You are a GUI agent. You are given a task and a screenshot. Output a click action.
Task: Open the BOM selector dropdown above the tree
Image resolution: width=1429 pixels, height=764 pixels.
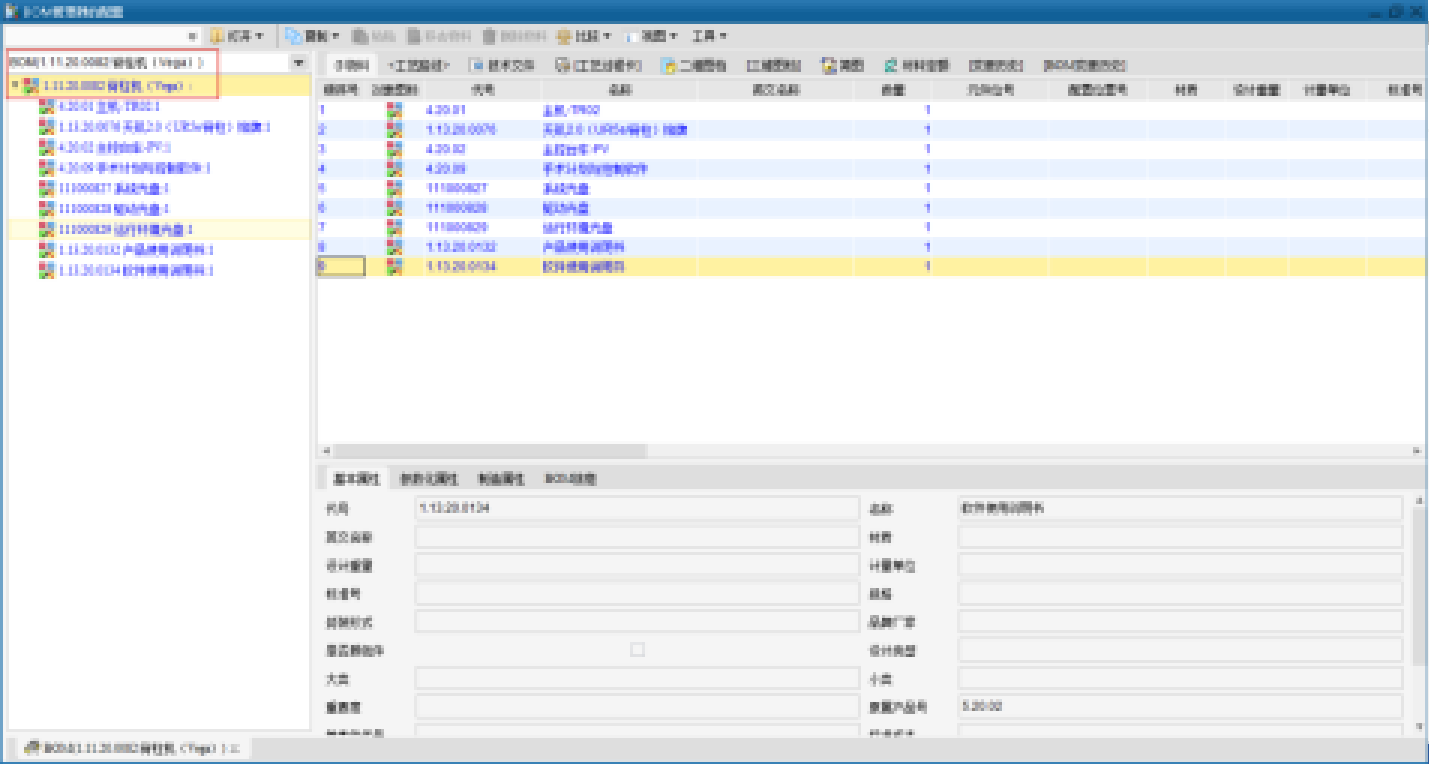[x=298, y=63]
